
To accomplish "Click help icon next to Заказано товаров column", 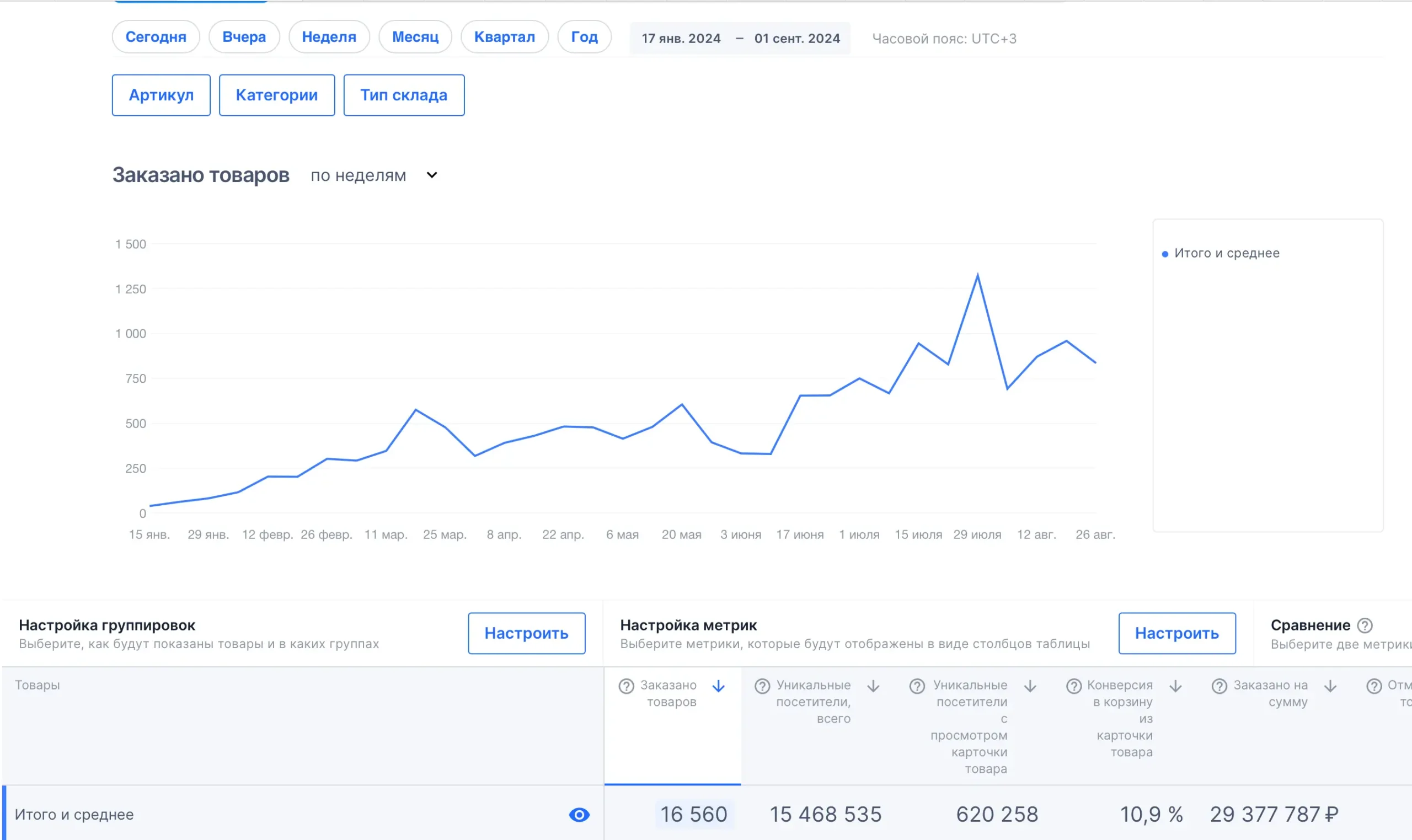I will click(x=626, y=686).
